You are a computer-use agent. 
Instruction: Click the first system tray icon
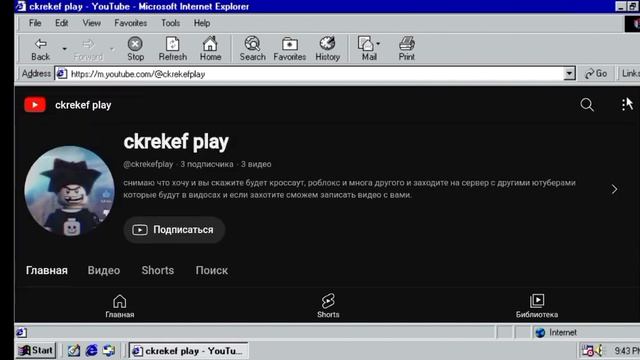pyautogui.click(x=588, y=350)
